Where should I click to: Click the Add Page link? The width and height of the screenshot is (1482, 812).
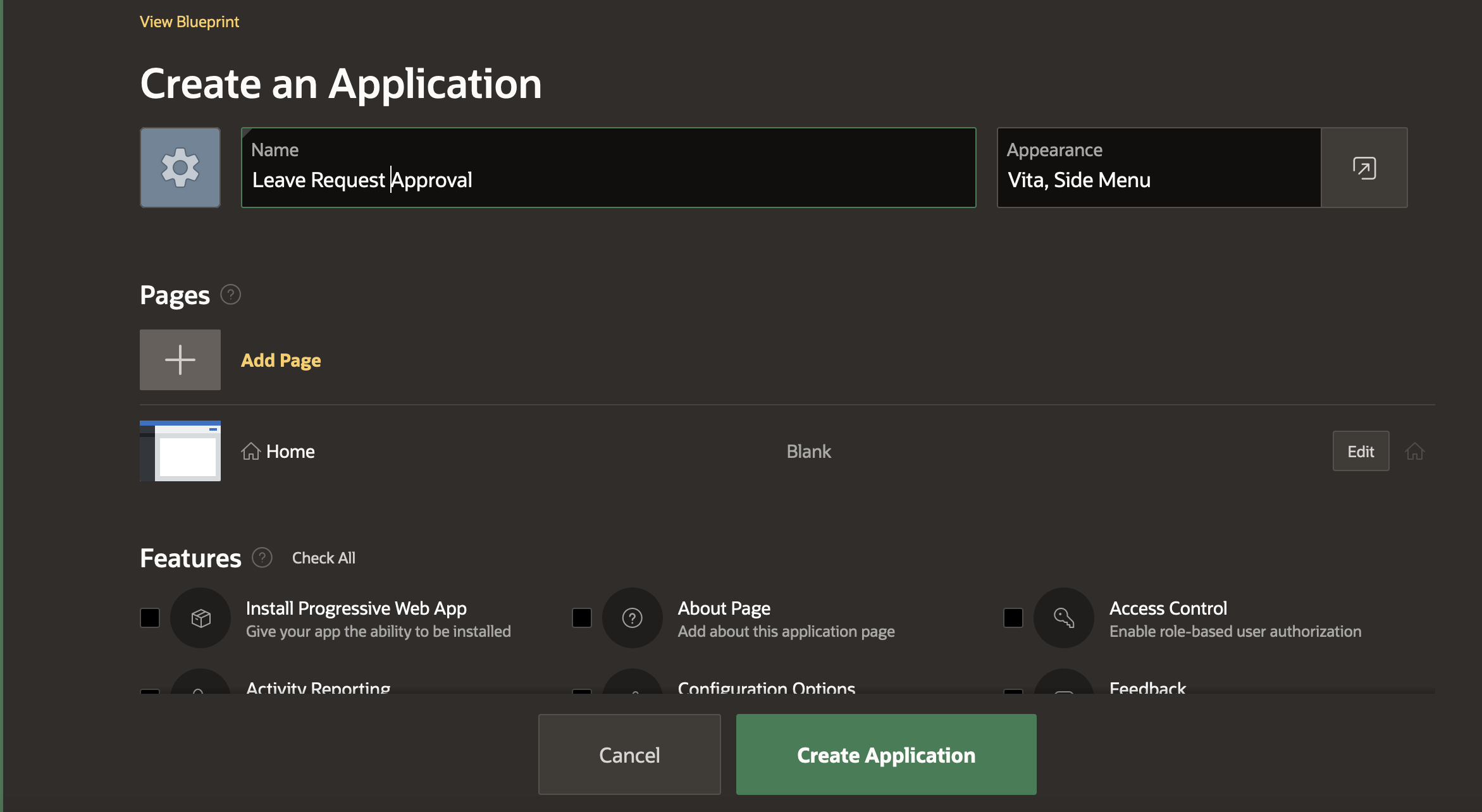click(281, 360)
